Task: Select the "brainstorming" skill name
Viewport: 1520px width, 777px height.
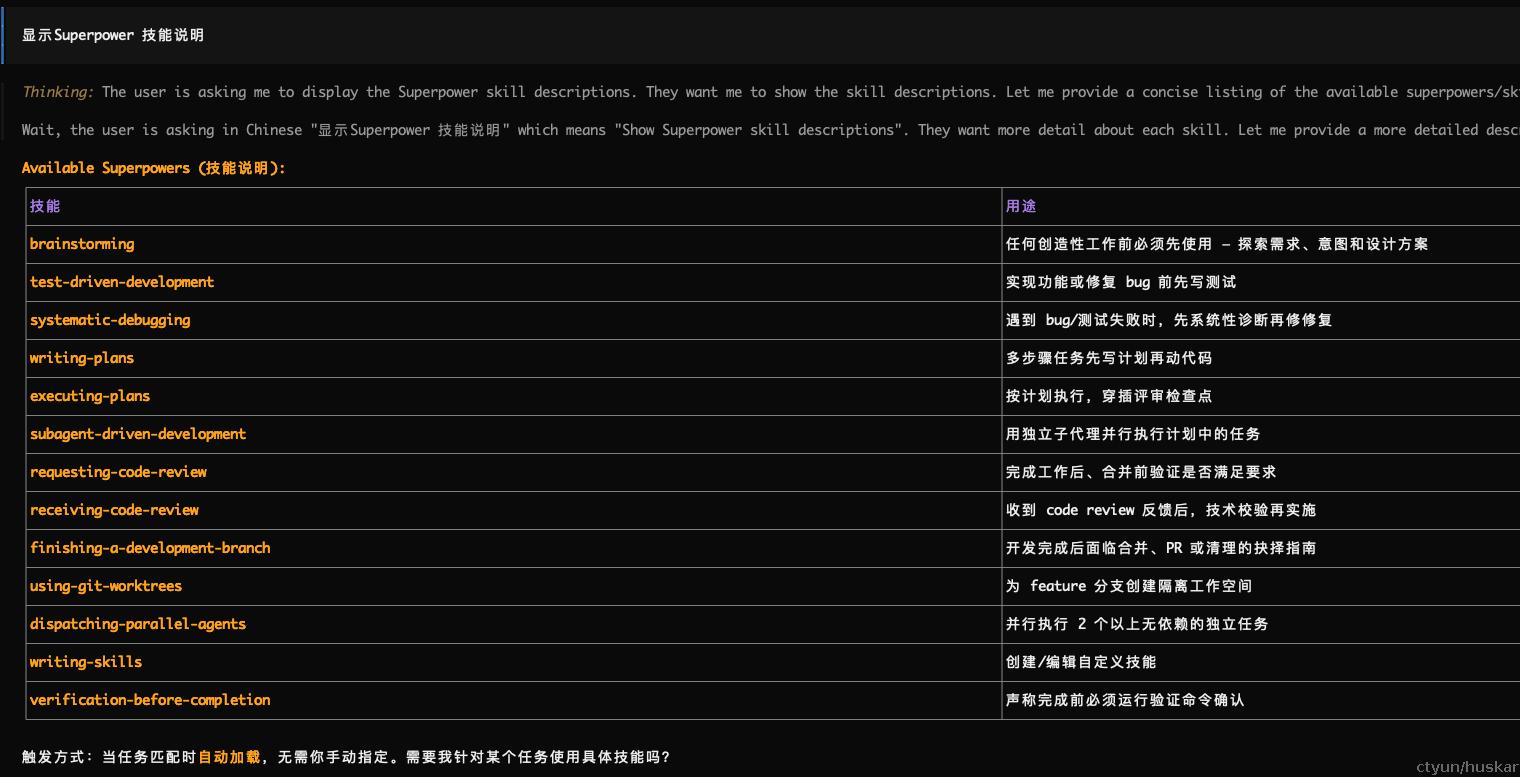Action: coord(82,244)
